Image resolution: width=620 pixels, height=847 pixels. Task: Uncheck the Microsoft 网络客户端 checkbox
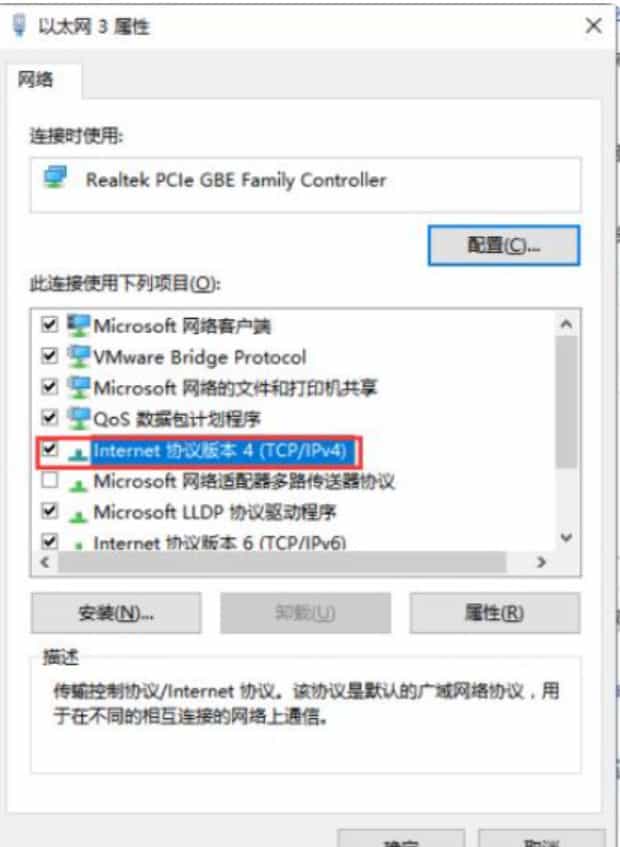tap(50, 325)
